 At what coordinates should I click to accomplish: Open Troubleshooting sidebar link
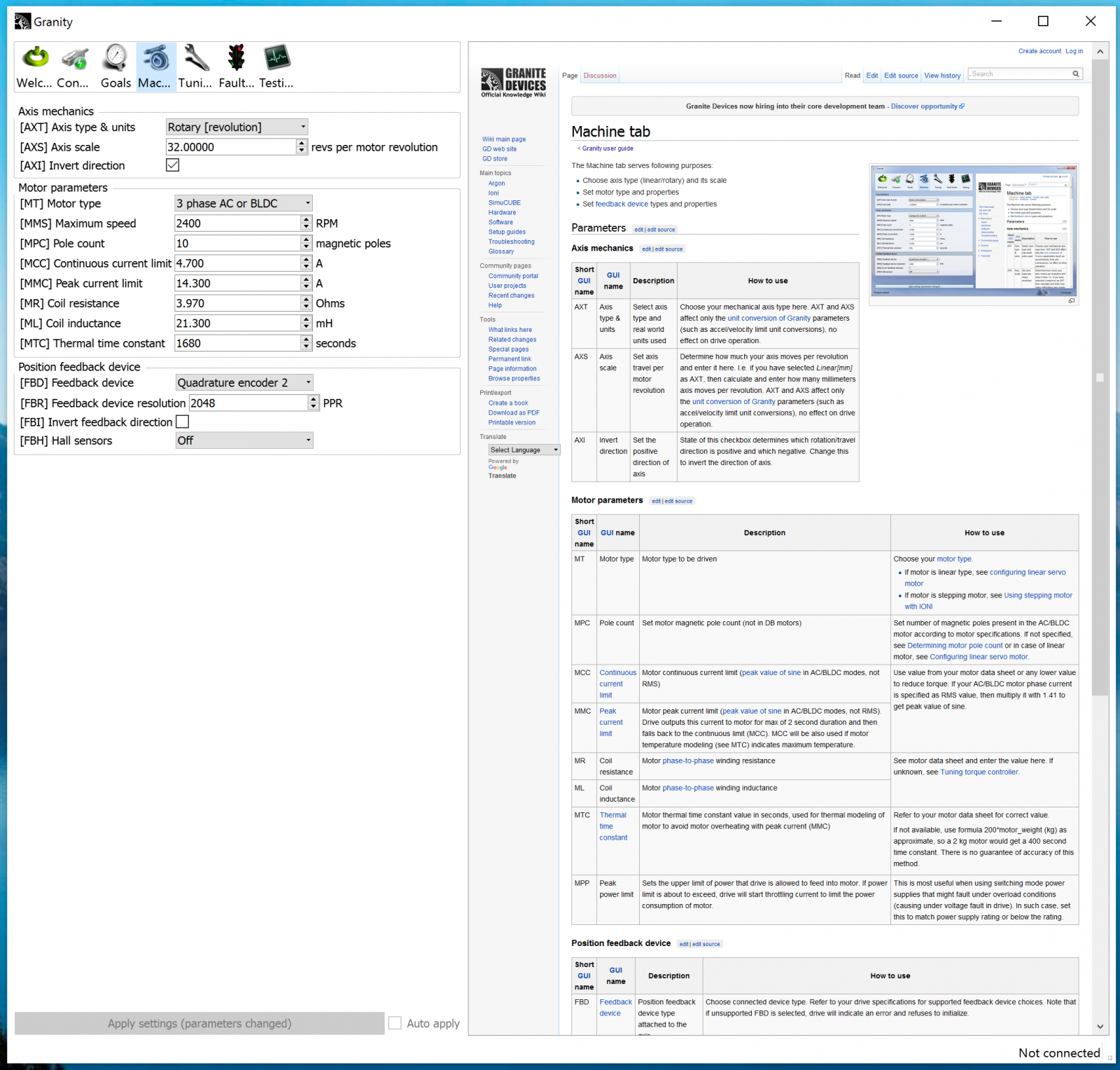tap(512, 242)
